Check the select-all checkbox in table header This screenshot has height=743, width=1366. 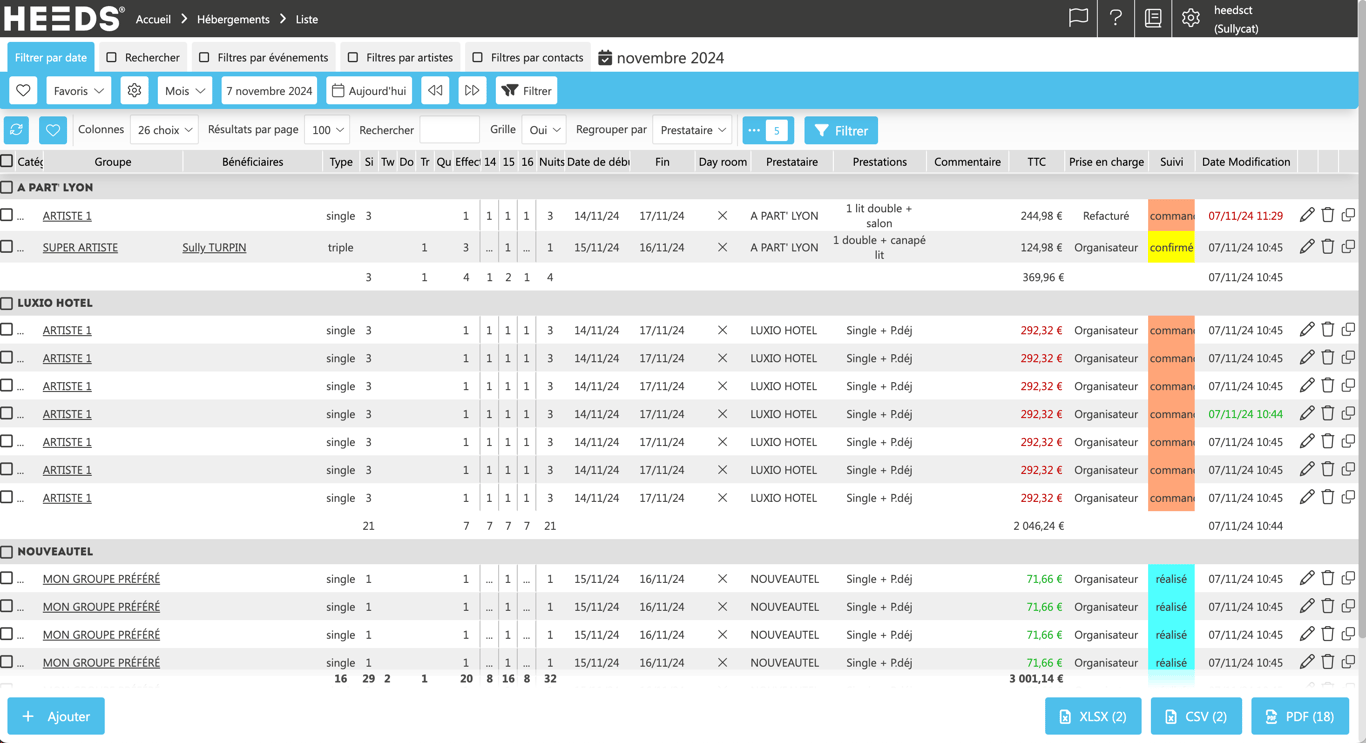(7, 161)
